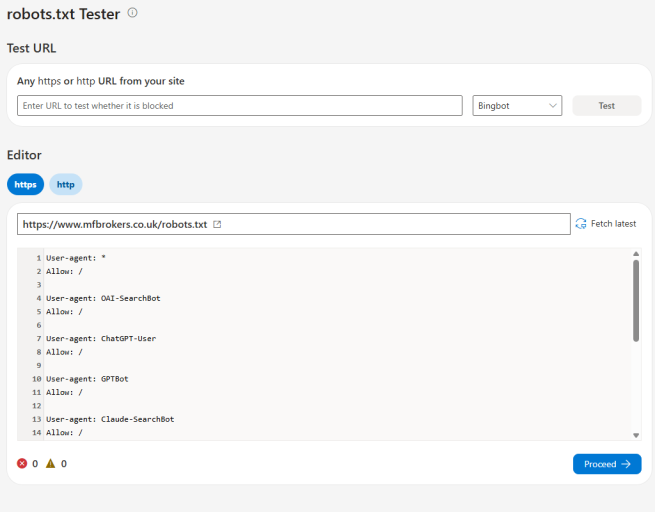The height and width of the screenshot is (512, 655).
Task: Click line 7 'User-agent: ChatGPT-User'
Action: pos(101,339)
